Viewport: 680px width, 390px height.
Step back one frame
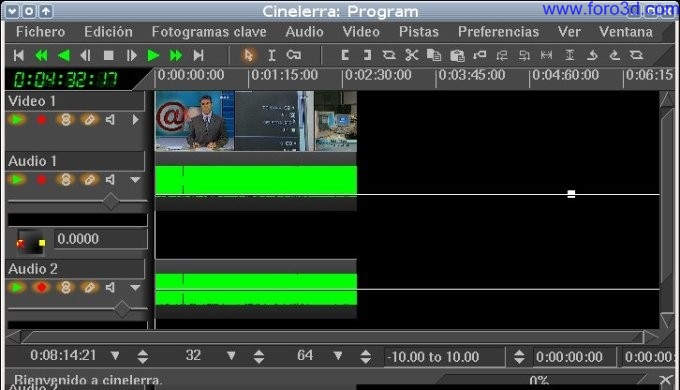pos(86,56)
